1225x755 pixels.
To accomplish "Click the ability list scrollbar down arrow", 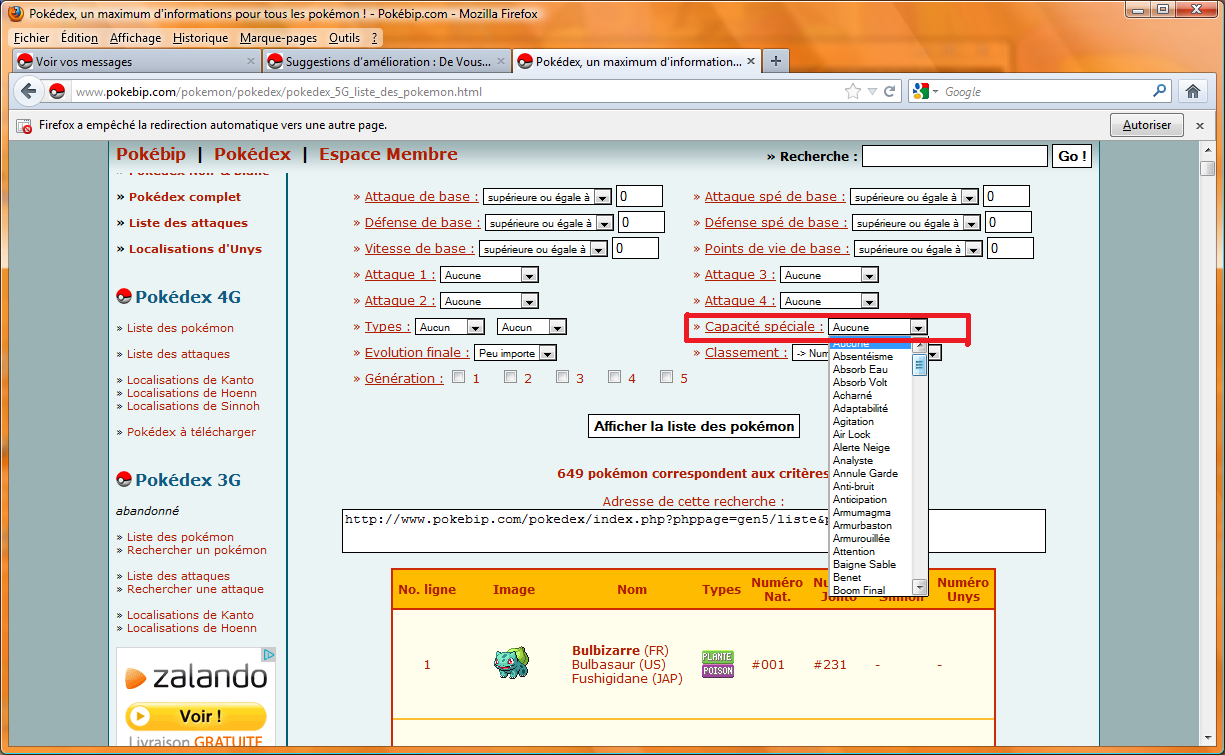I will pyautogui.click(x=920, y=588).
